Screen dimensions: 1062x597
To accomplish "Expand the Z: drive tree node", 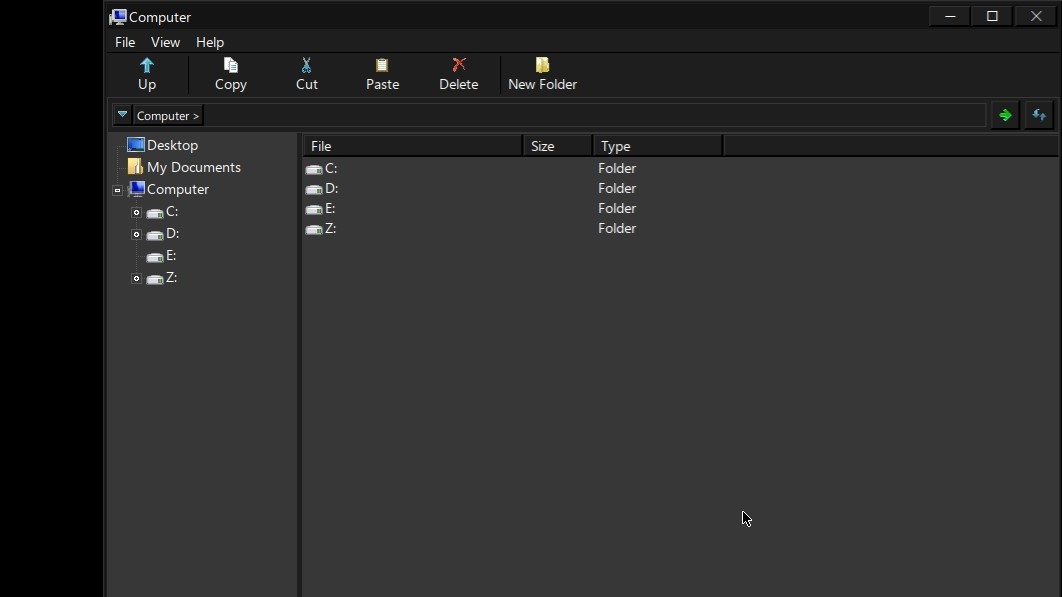I will click(x=137, y=278).
